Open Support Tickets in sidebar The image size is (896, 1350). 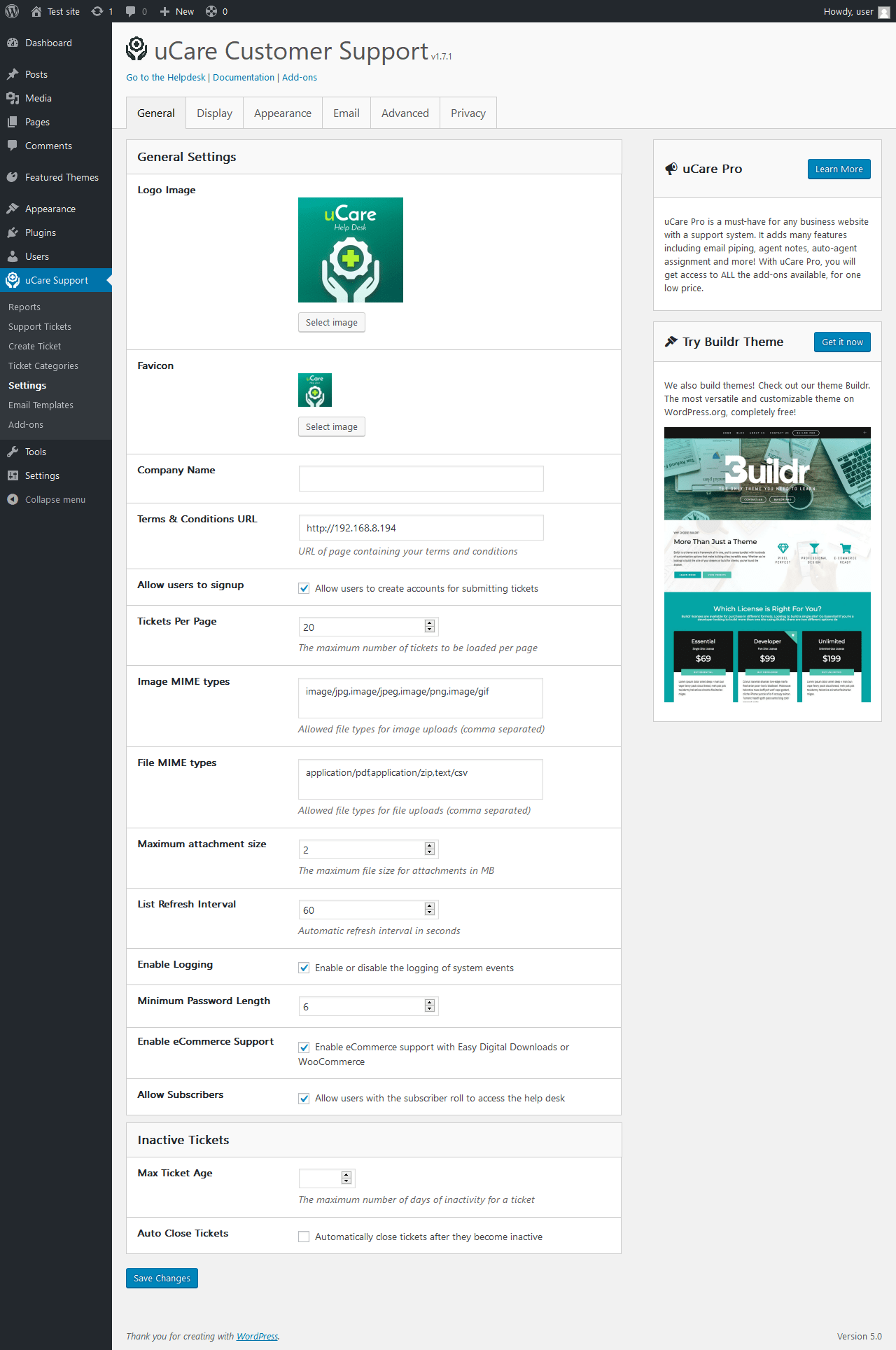pyautogui.click(x=40, y=326)
